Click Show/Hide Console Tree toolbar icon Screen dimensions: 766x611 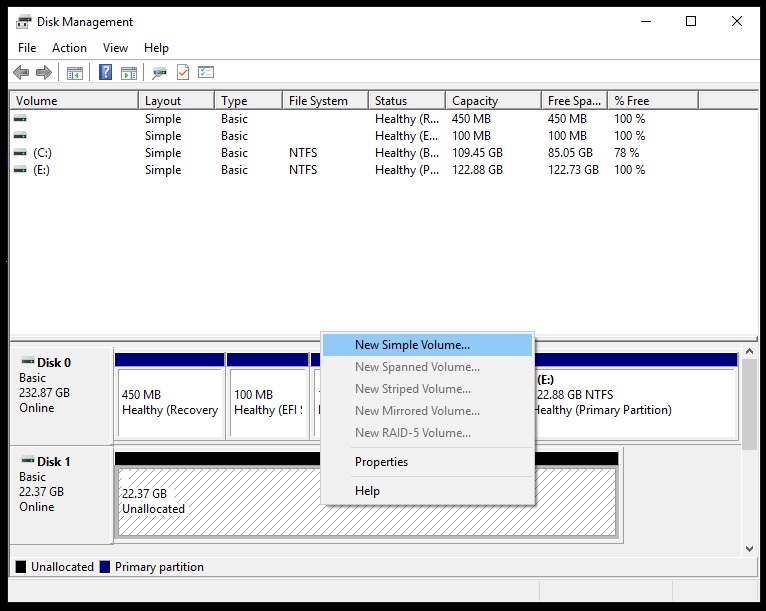[74, 72]
